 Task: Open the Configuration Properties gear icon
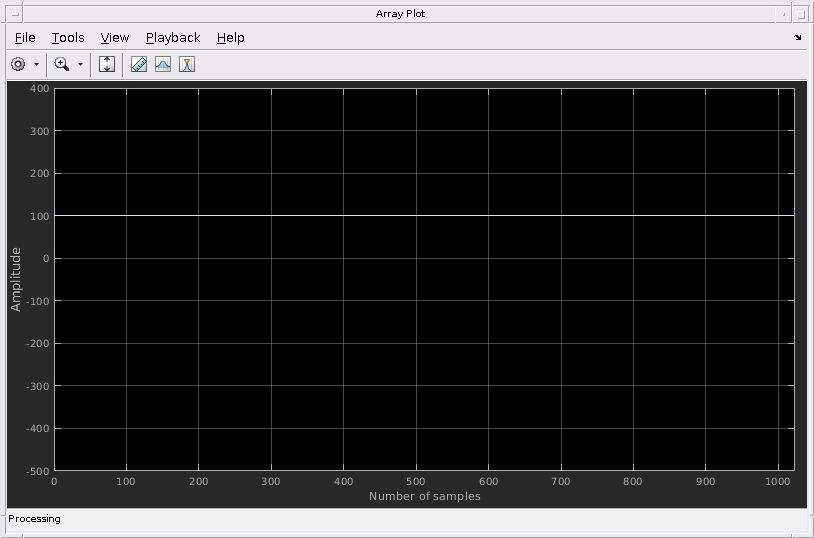pos(18,64)
